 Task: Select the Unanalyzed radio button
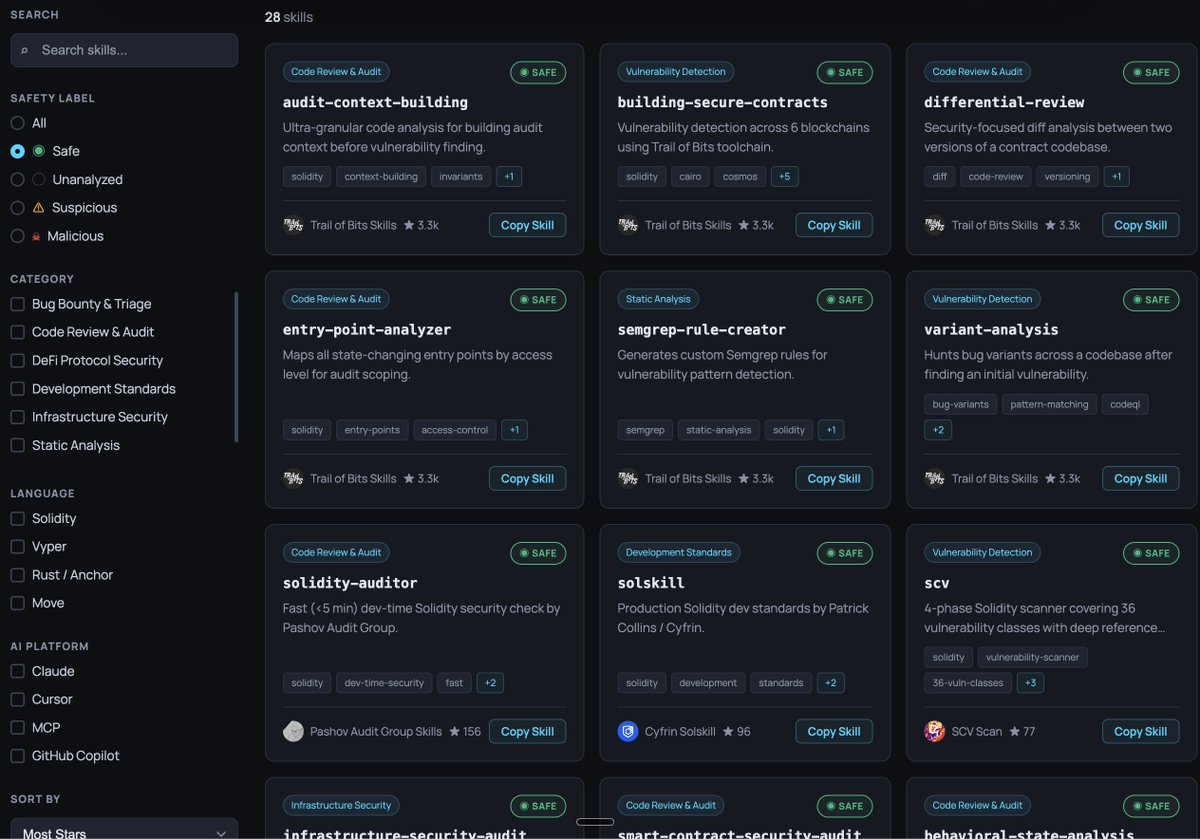point(17,179)
